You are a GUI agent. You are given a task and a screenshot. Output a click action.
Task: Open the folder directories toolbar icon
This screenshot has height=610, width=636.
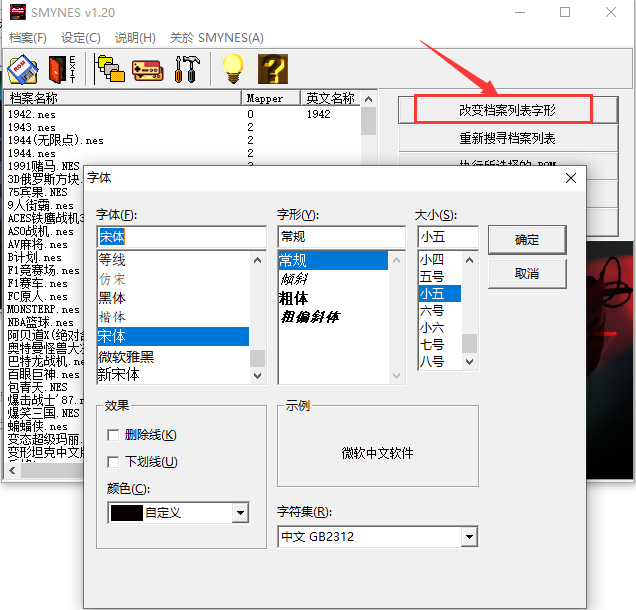109,68
